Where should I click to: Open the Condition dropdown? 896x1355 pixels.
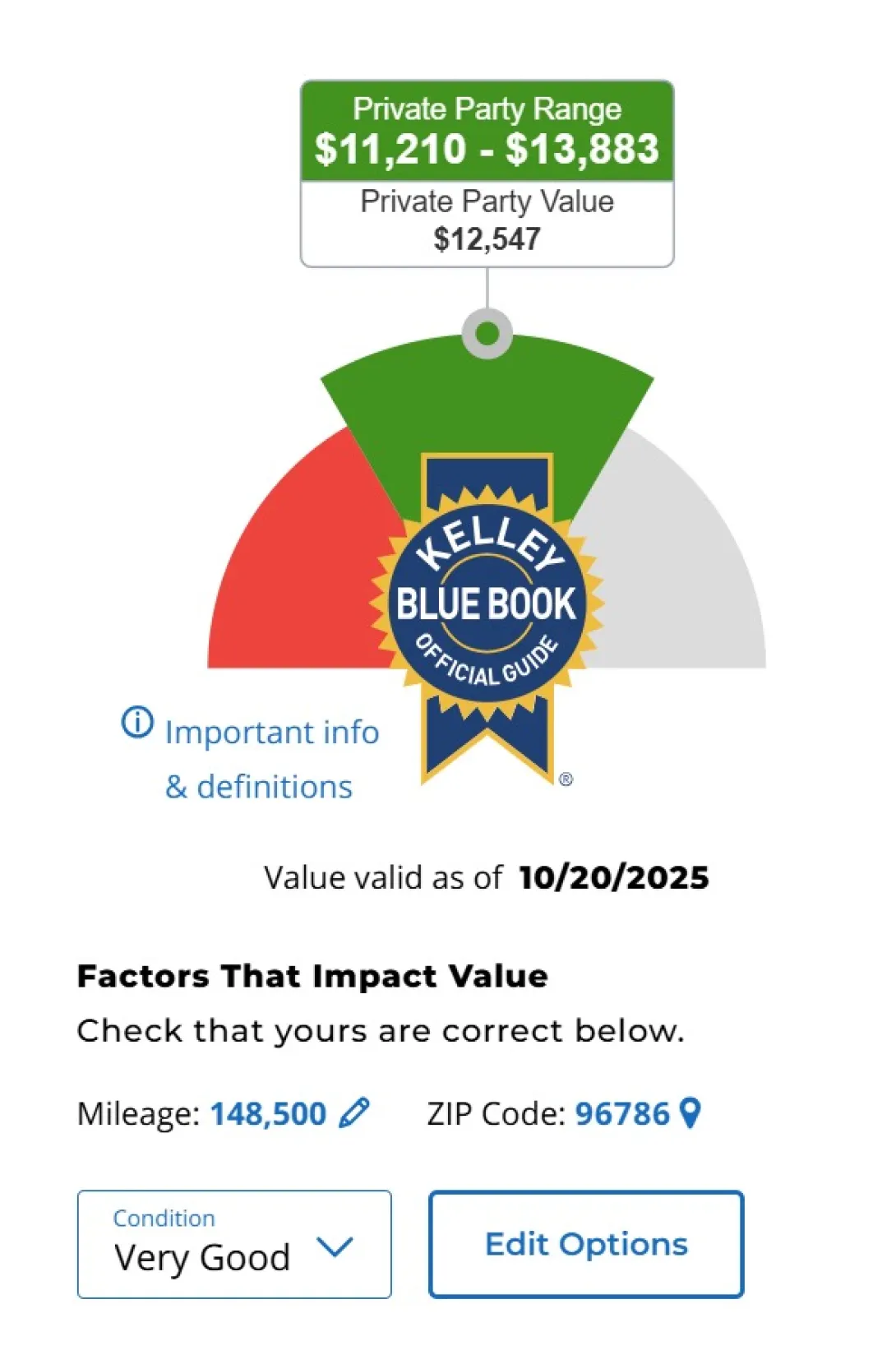tap(234, 1244)
